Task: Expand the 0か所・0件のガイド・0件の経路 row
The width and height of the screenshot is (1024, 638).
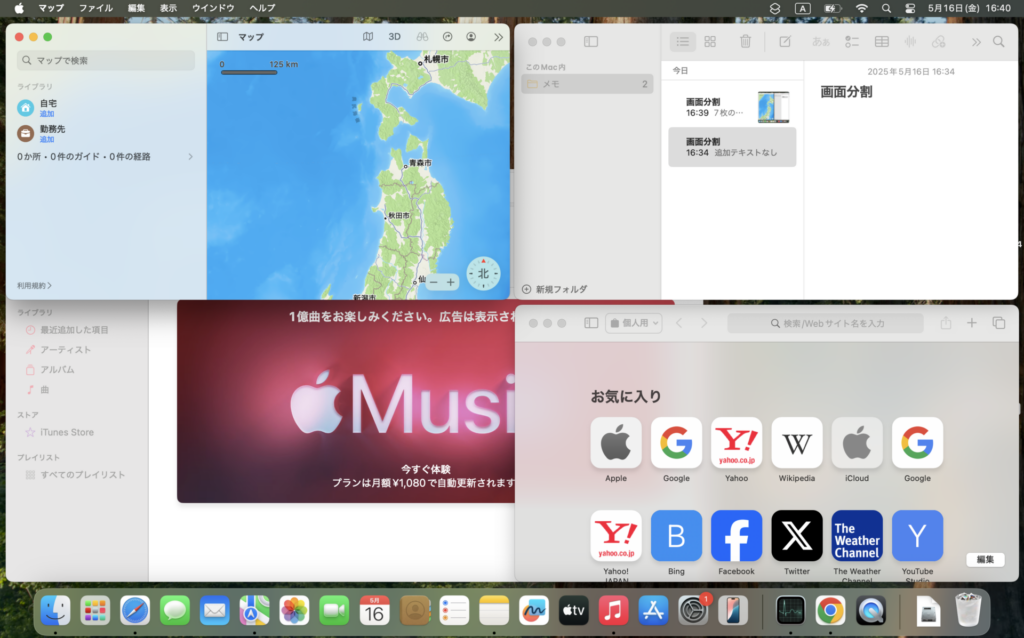Action: 106,157
